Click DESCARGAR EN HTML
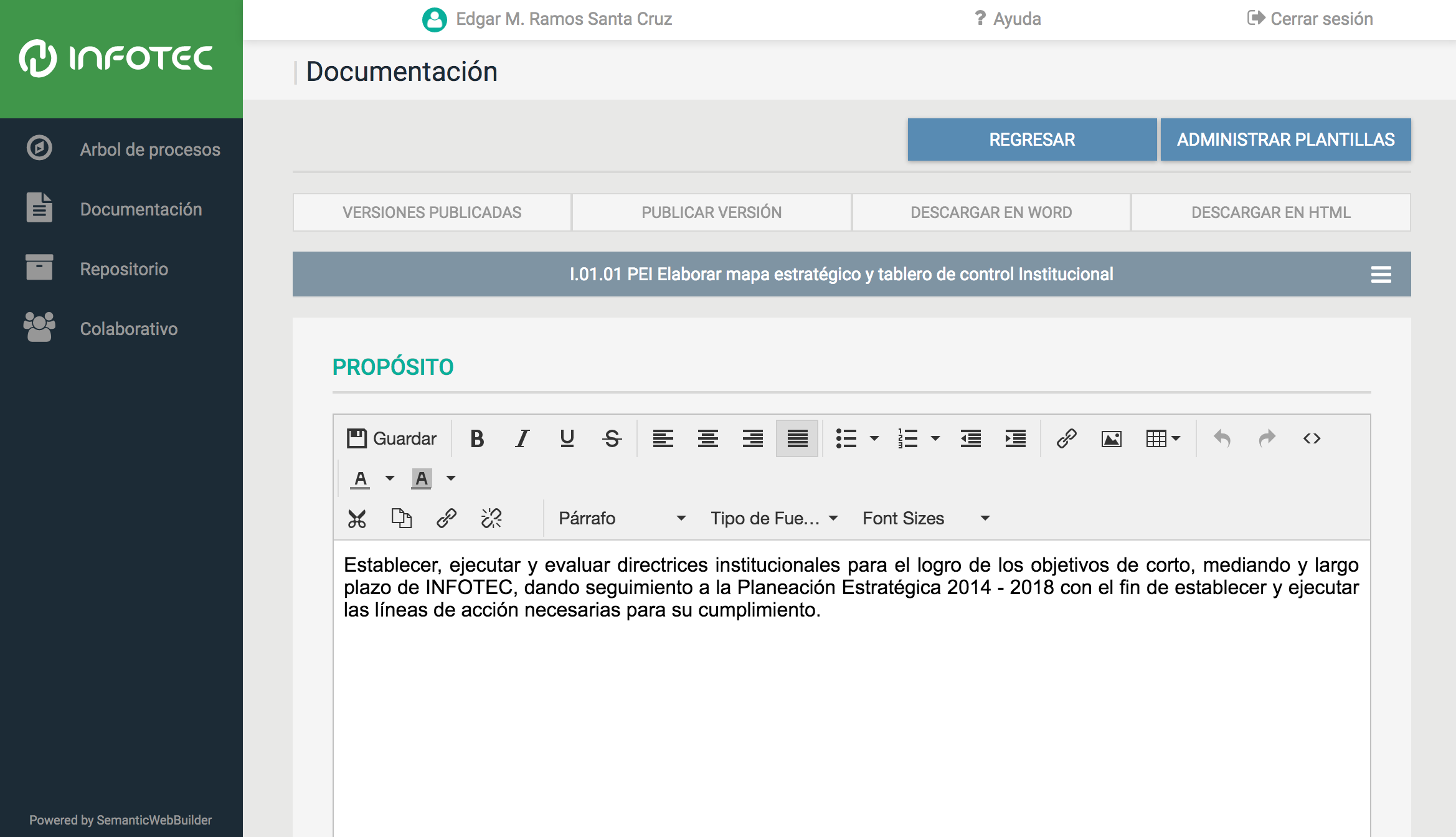1456x837 pixels. point(1270,212)
